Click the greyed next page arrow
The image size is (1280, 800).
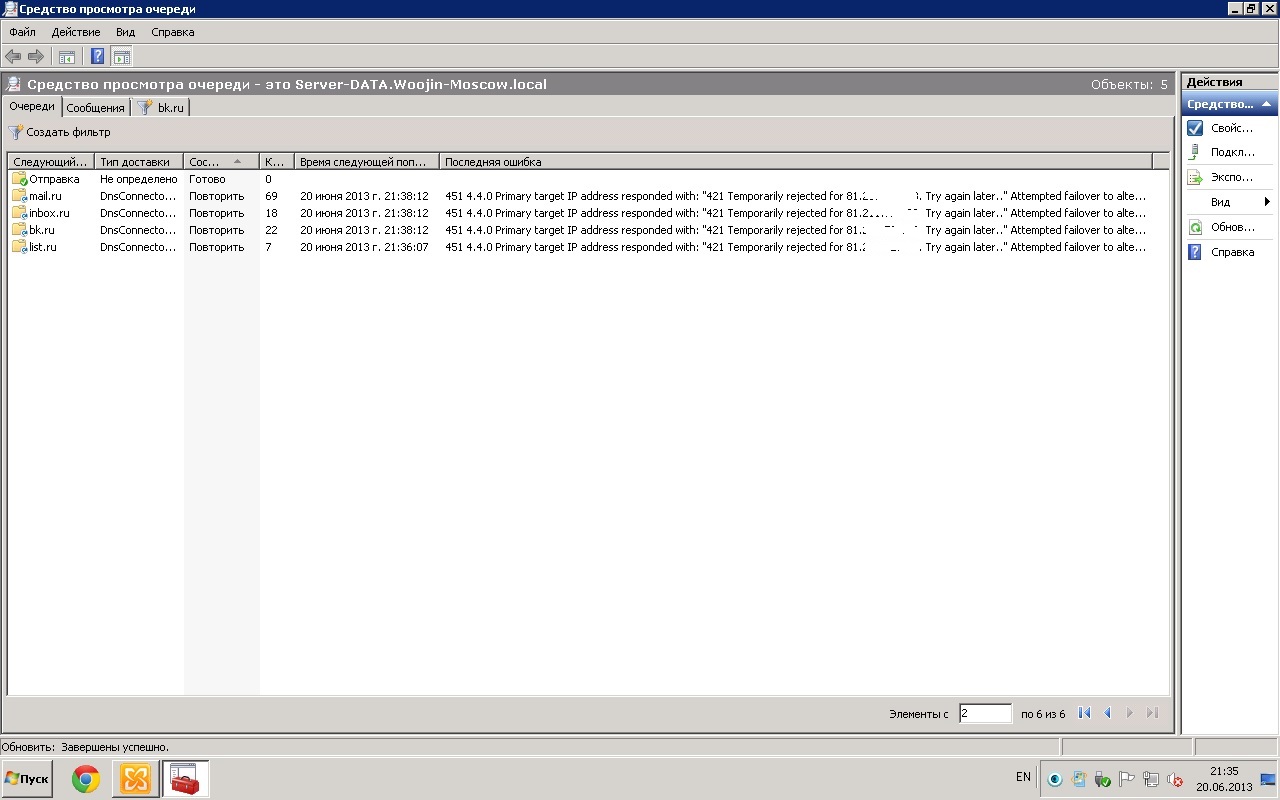(x=1130, y=713)
